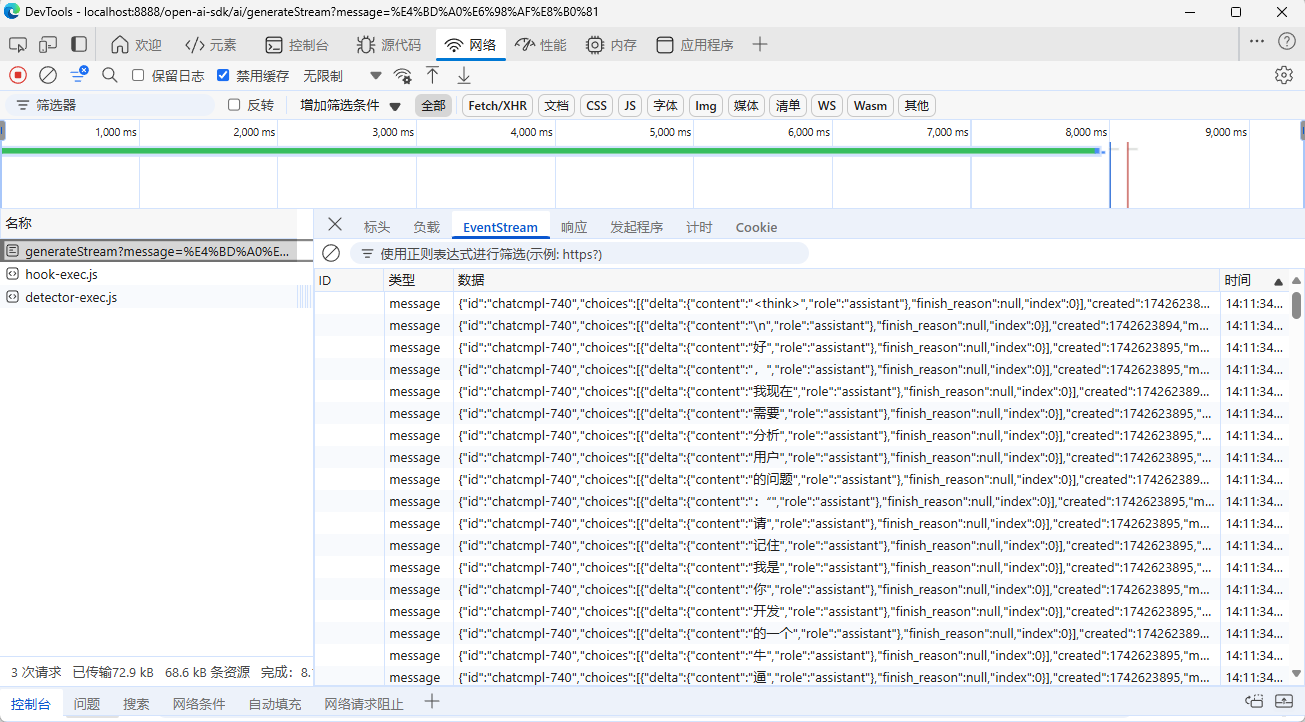Click the record network log icon

click(18, 75)
